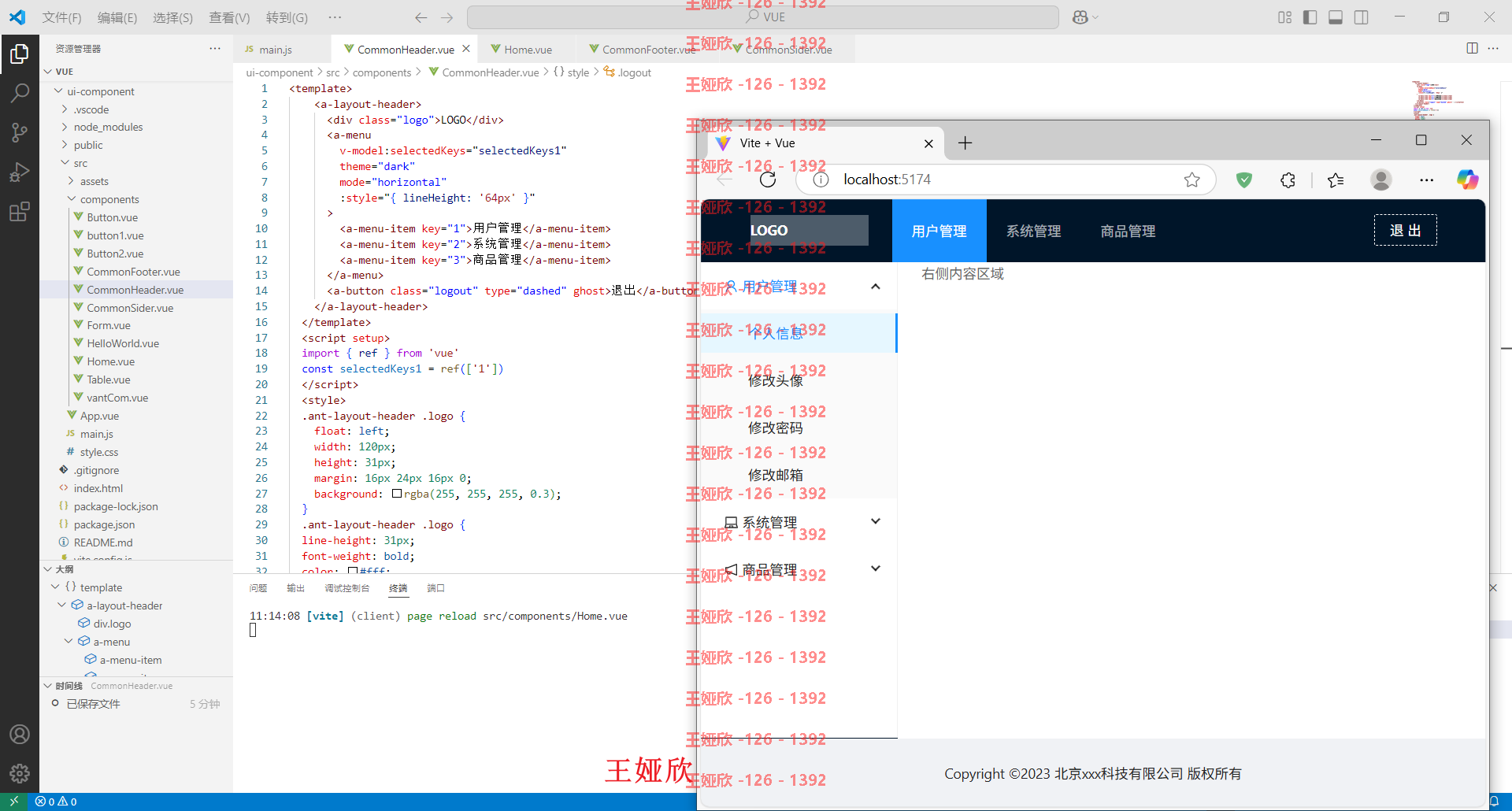Switch to the Home.vue editor tab
The image size is (1512, 811).
tap(527, 49)
